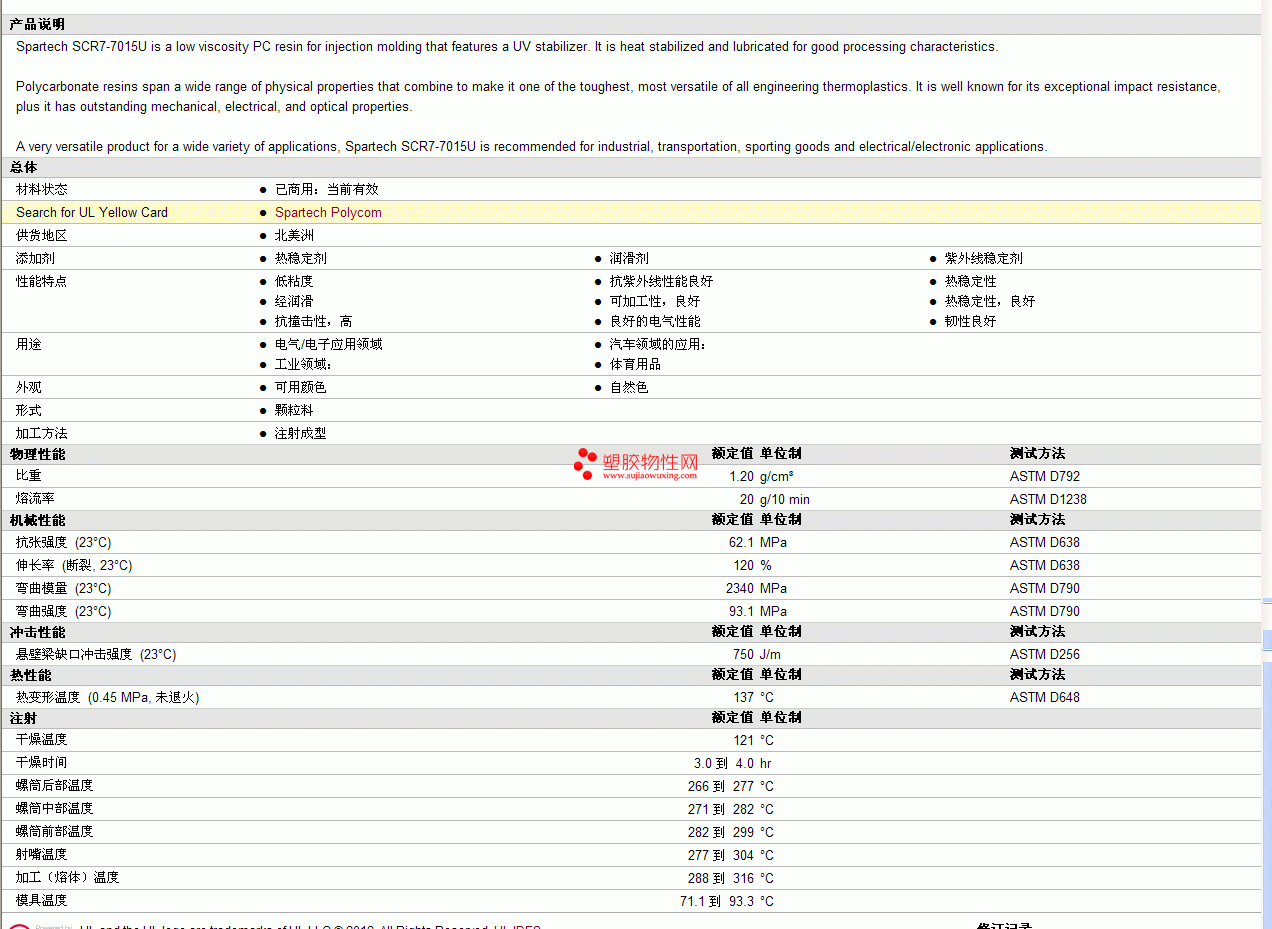Click the 低粘度 feature entry
Image resolution: width=1272 pixels, height=929 pixels.
click(x=294, y=281)
